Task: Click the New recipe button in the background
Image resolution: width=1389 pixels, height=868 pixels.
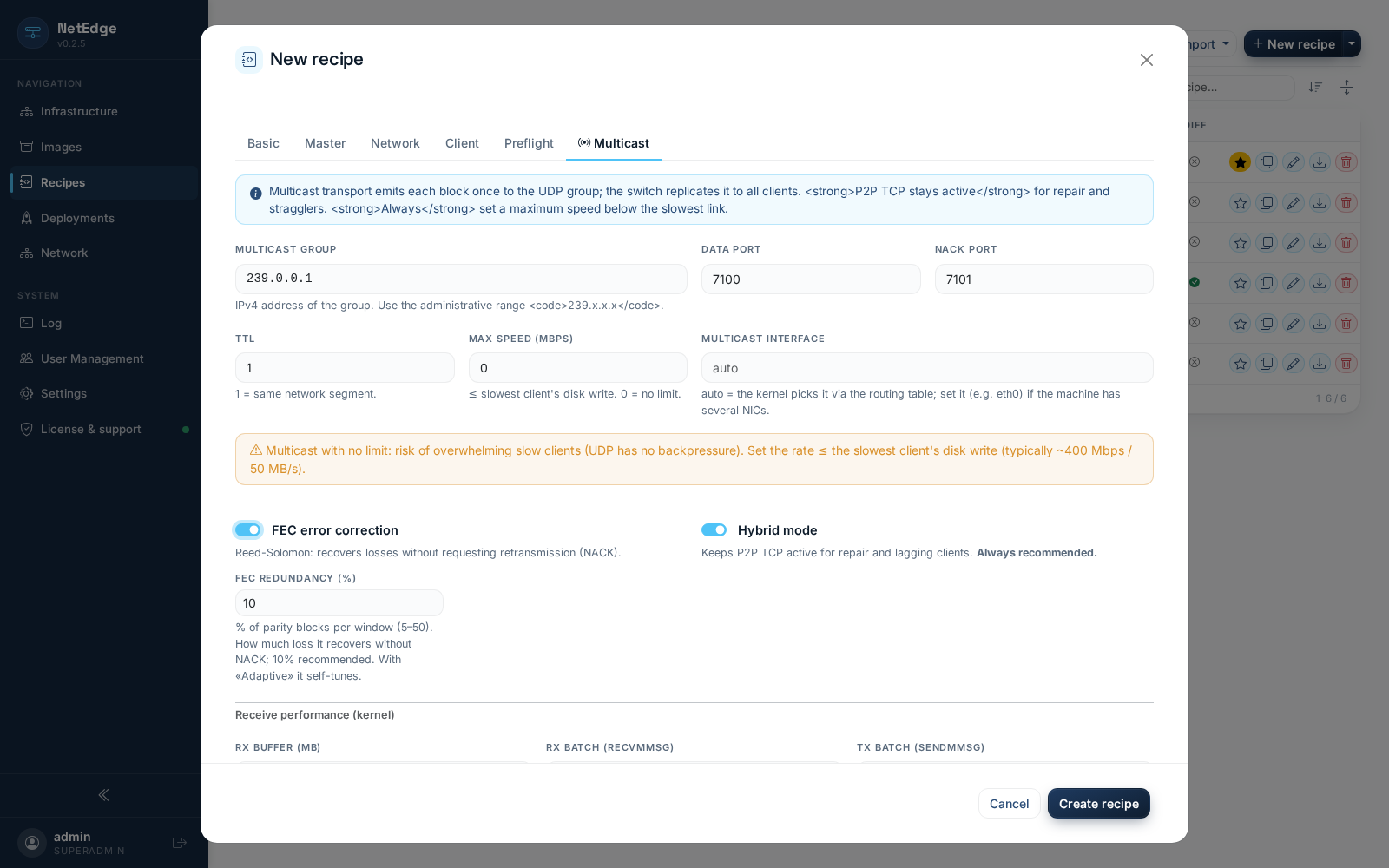Action: [x=1294, y=44]
